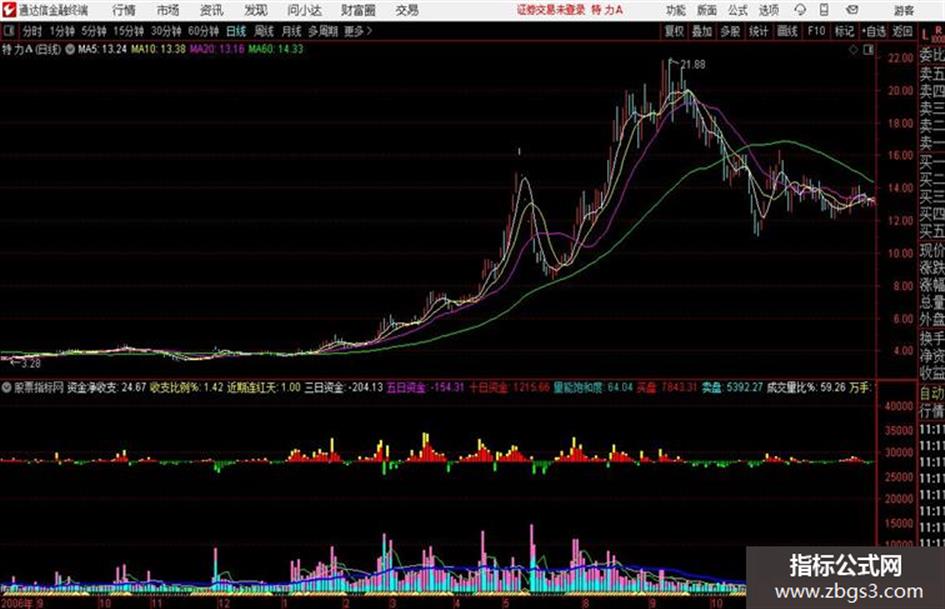945x609 pixels.
Task: Expand the dropdown icon next to 股票指标网
Action: pyautogui.click(x=7, y=387)
